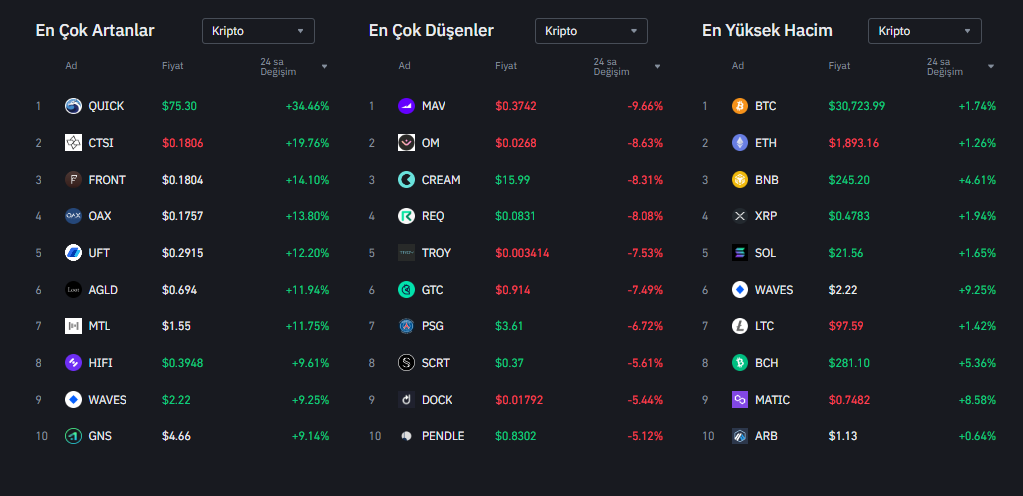Image resolution: width=1023 pixels, height=496 pixels.
Task: Open Kripto dropdown under En Çok Düşenler
Action: coord(591,31)
